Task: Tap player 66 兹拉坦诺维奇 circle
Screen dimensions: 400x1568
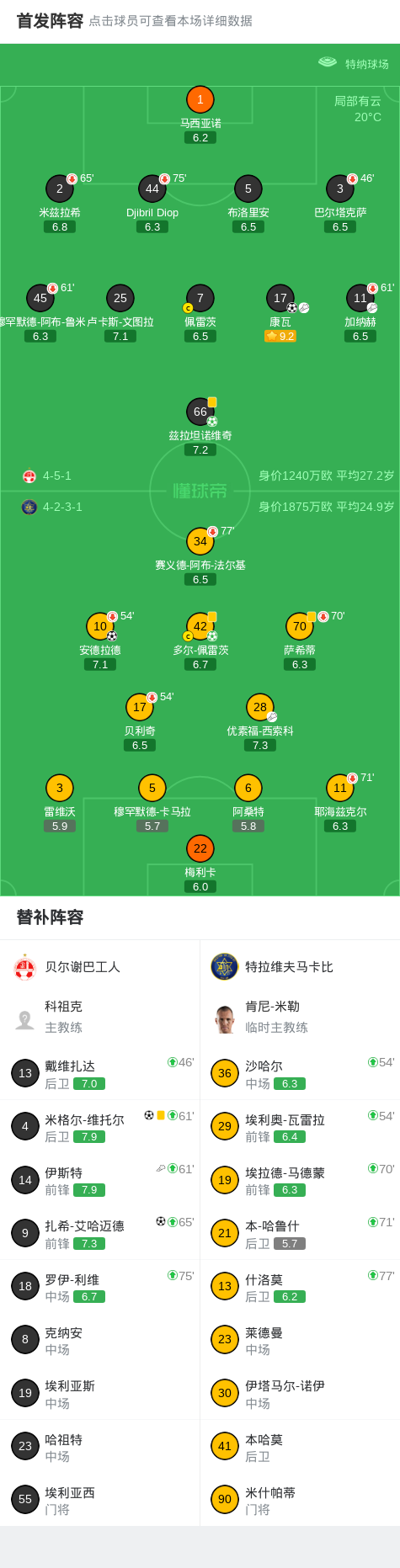Action: [x=200, y=412]
